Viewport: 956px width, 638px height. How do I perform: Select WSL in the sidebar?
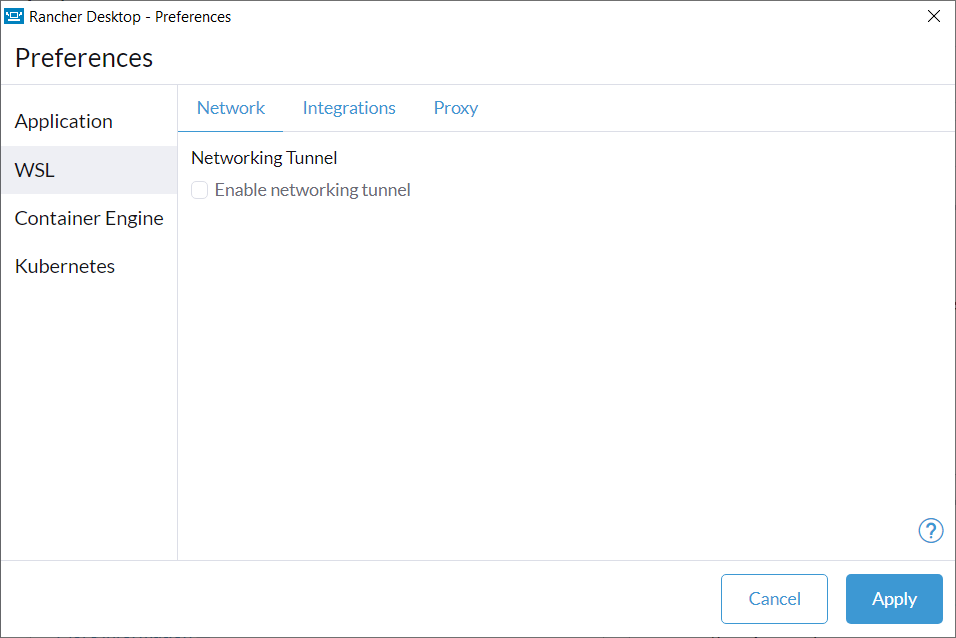[x=89, y=170]
